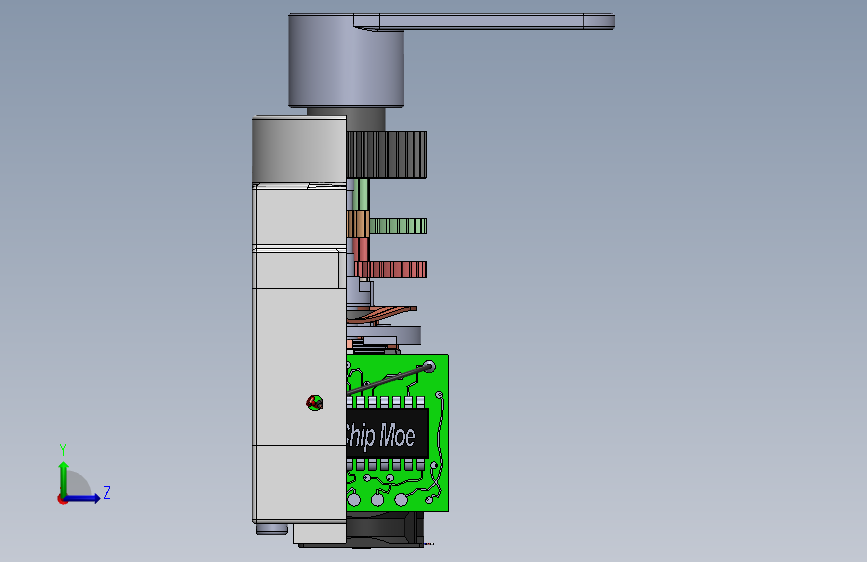Select the wide red gear
Image resolution: width=867 pixels, height=562 pixels.
click(x=391, y=269)
